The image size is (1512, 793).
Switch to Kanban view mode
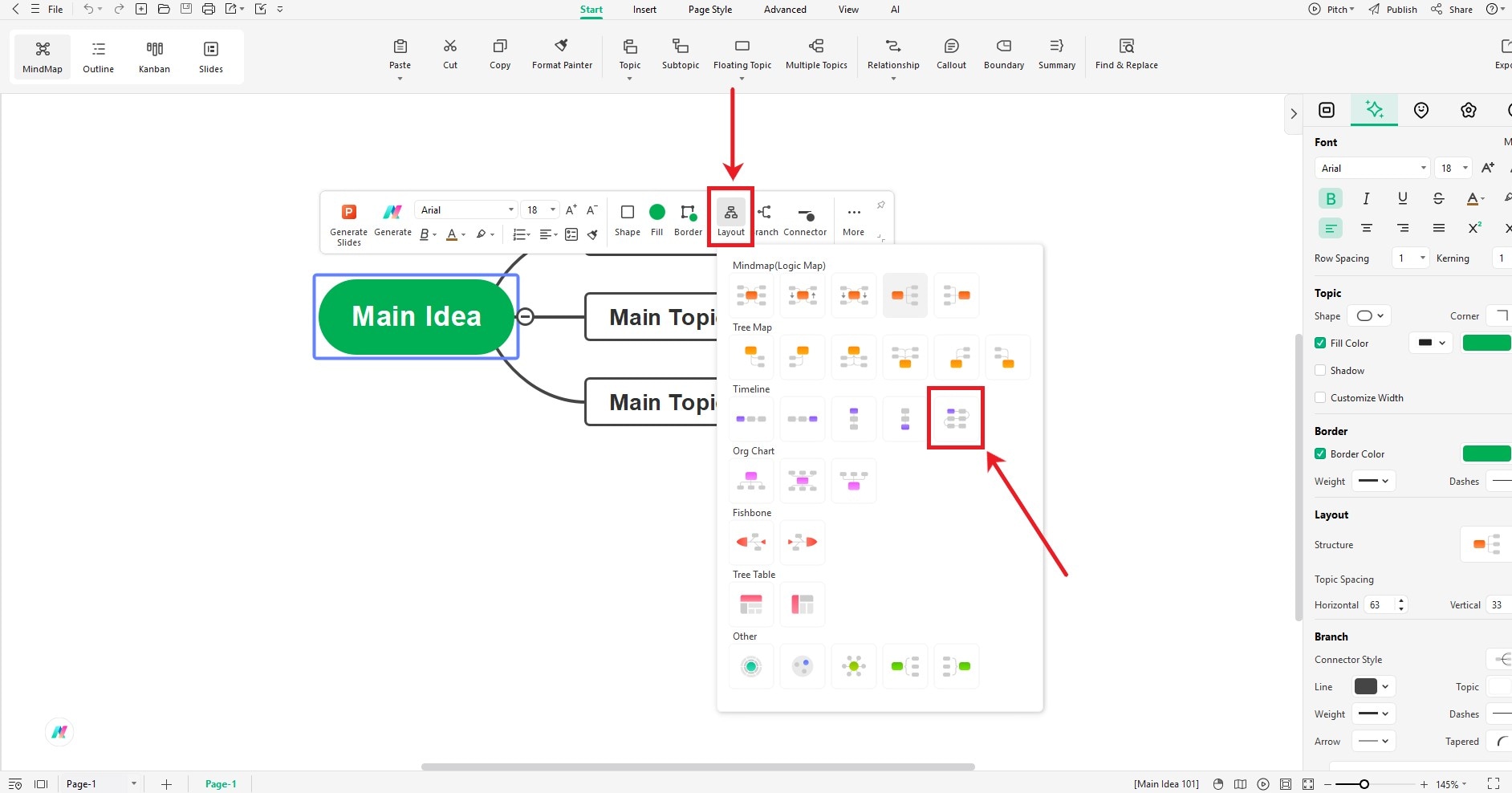(x=154, y=56)
